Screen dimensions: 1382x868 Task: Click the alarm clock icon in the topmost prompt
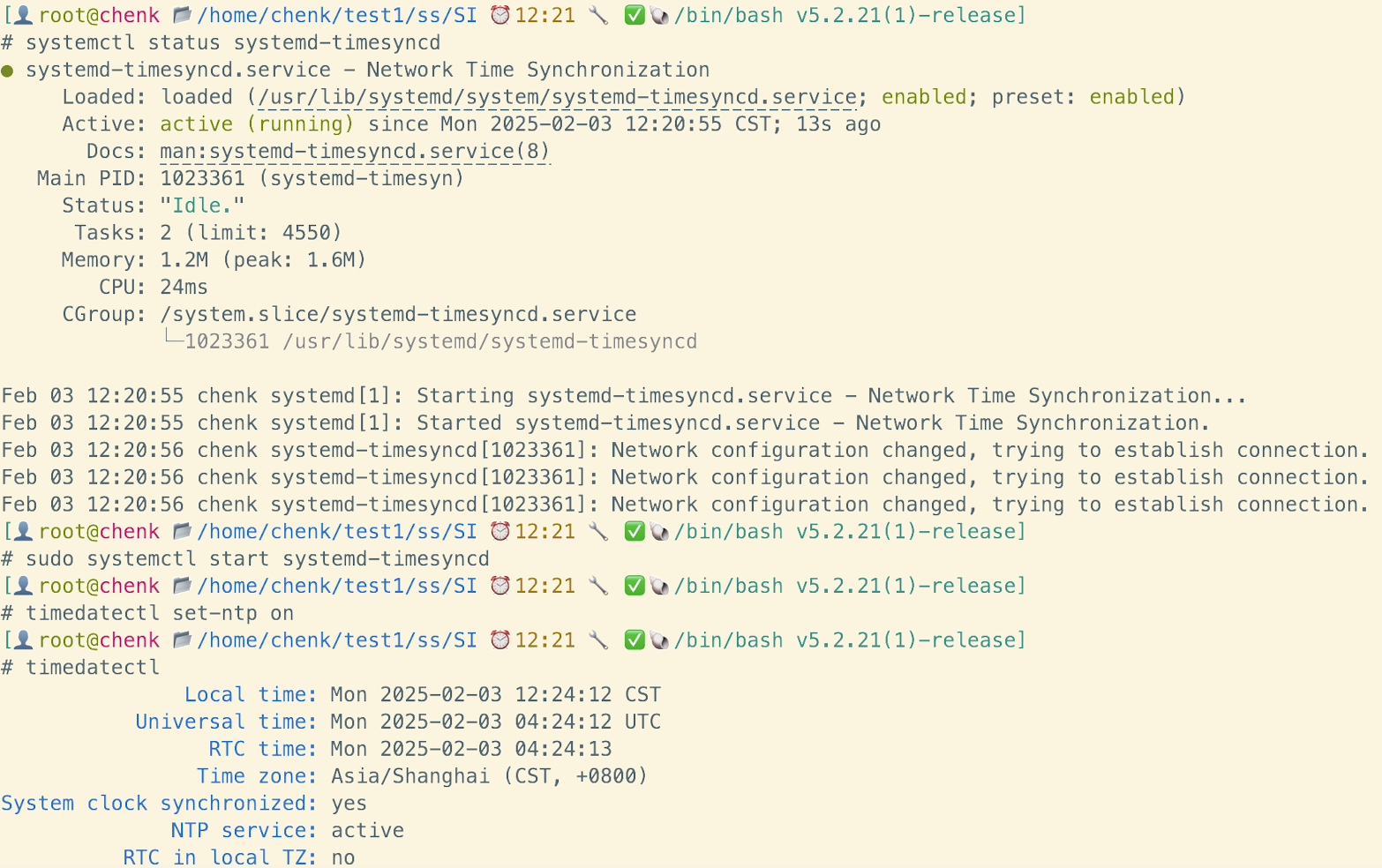pos(500,15)
